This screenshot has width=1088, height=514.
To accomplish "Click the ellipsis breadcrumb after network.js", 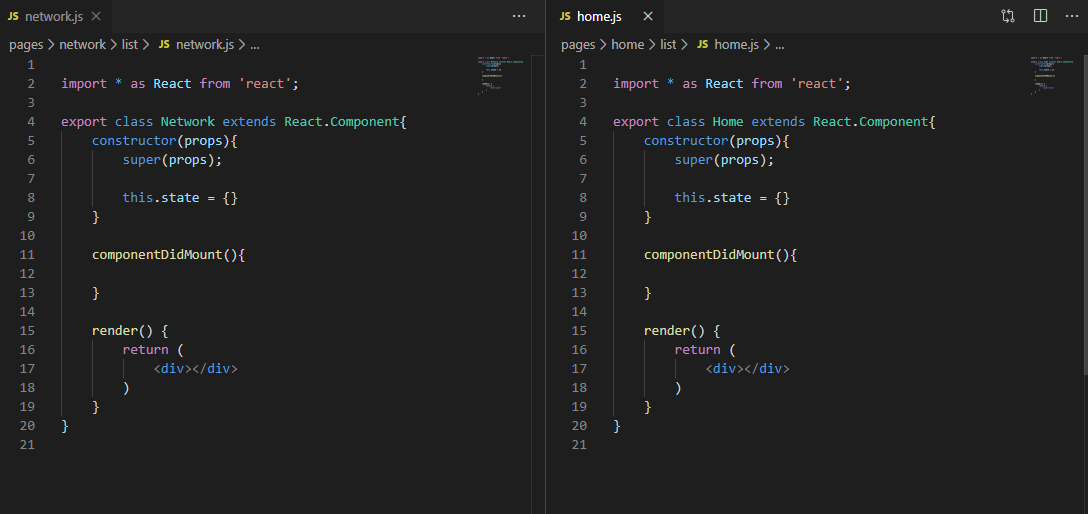I will pos(255,44).
